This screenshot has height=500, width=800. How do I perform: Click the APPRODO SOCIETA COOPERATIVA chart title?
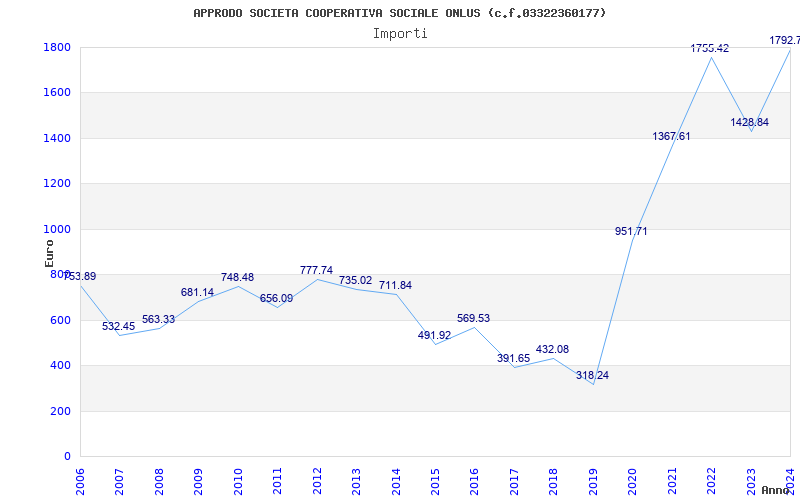tap(399, 13)
